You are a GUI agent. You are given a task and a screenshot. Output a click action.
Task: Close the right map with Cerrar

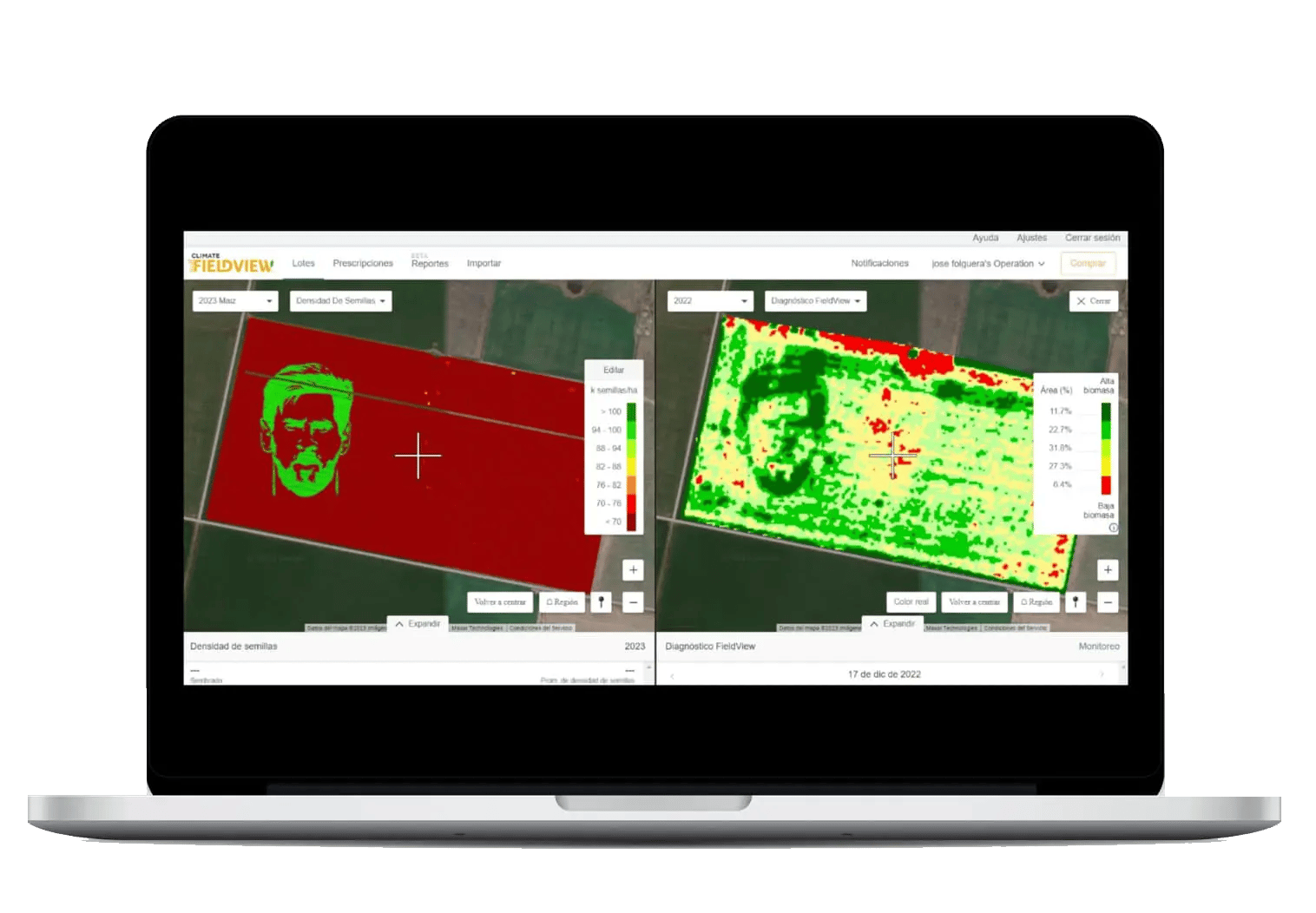click(x=1093, y=300)
